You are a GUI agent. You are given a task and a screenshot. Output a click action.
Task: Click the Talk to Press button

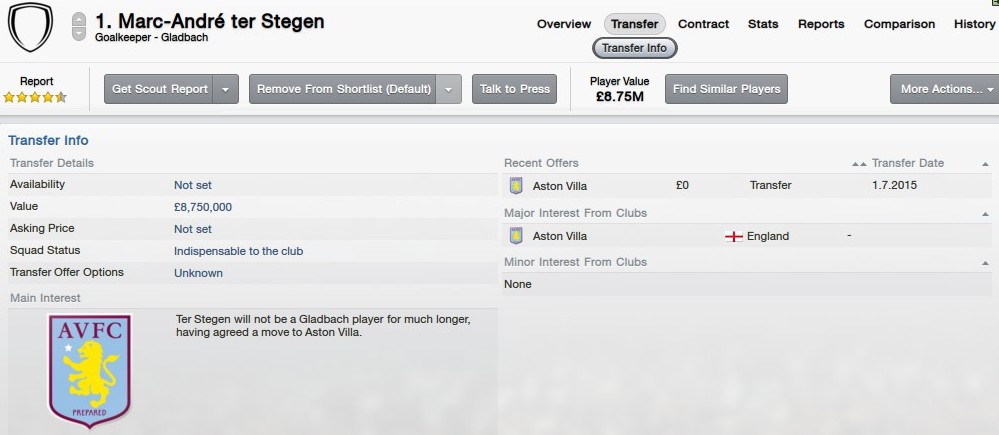click(515, 89)
